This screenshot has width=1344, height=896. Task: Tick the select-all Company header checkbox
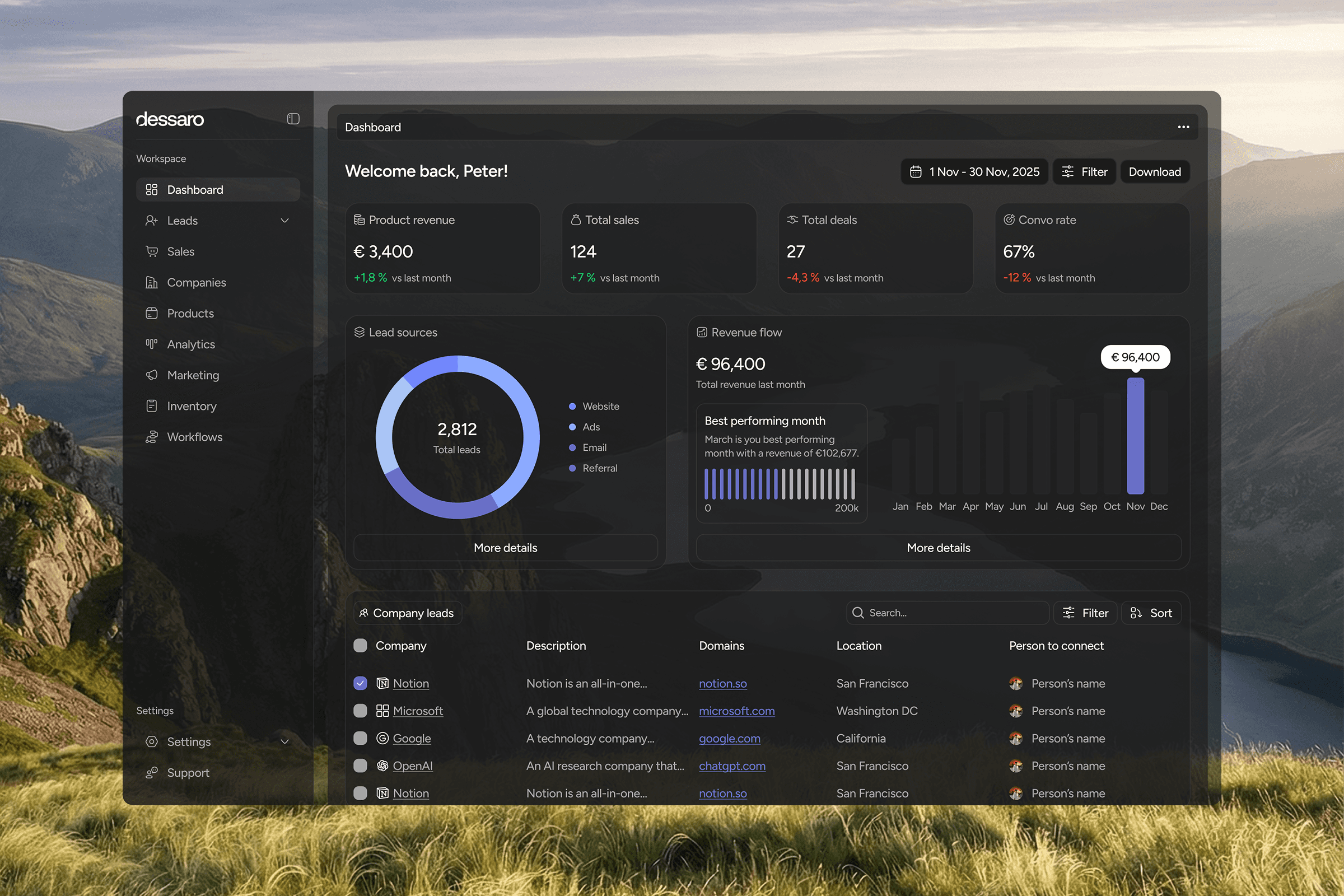[x=360, y=646]
